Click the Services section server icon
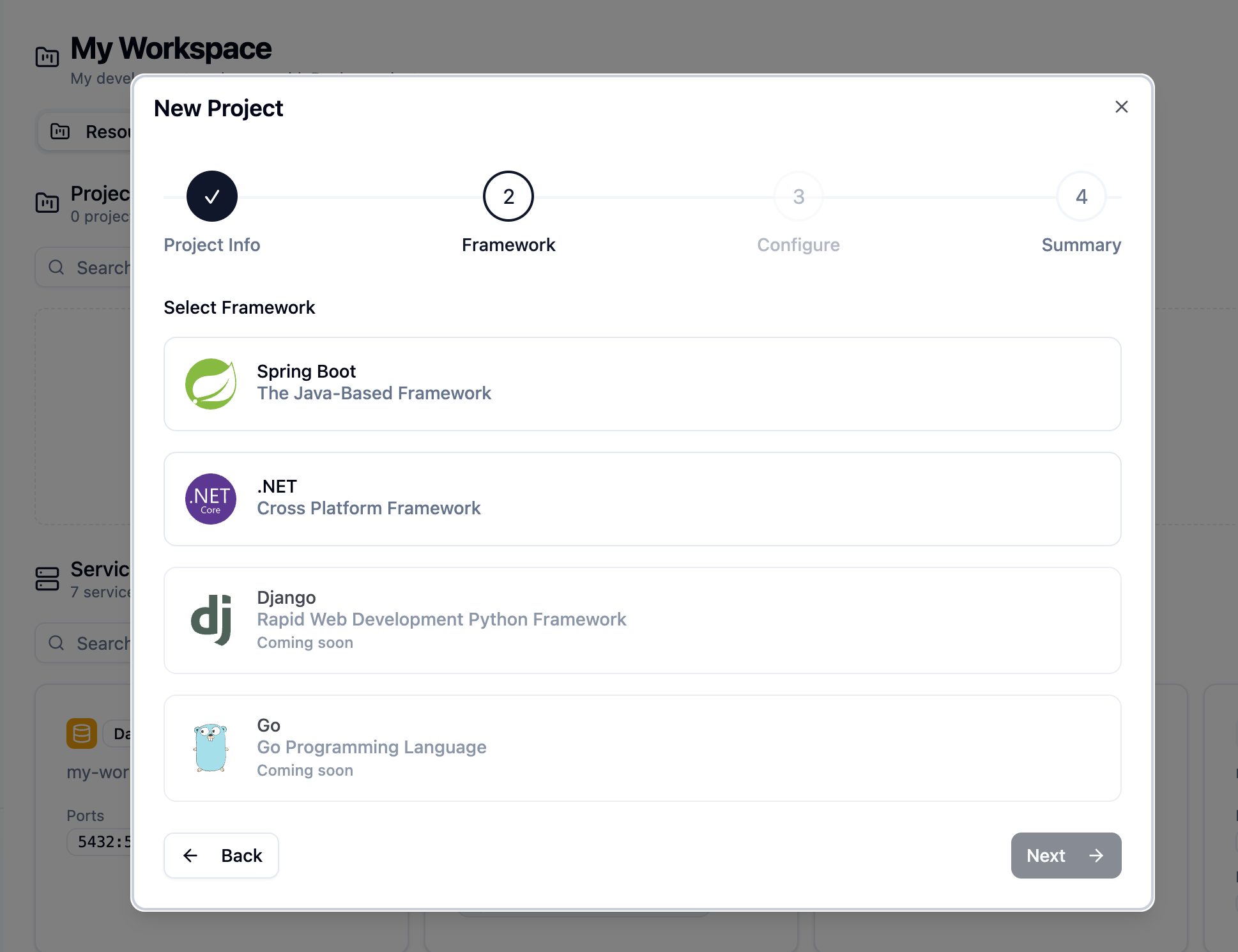 pos(47,579)
